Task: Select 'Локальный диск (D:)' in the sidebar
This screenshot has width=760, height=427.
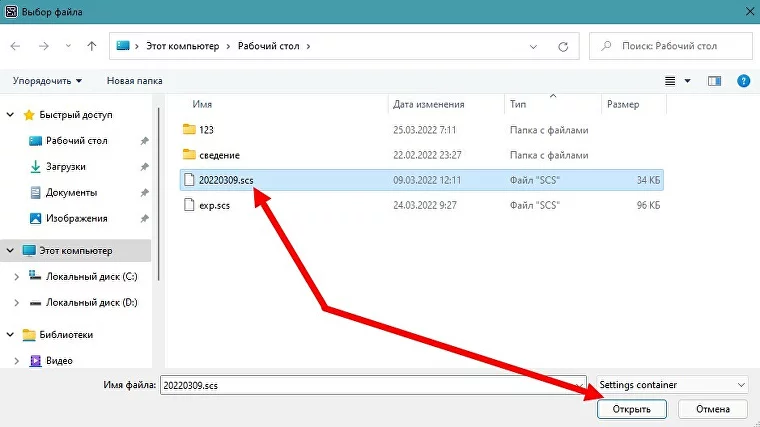Action: tap(92, 302)
